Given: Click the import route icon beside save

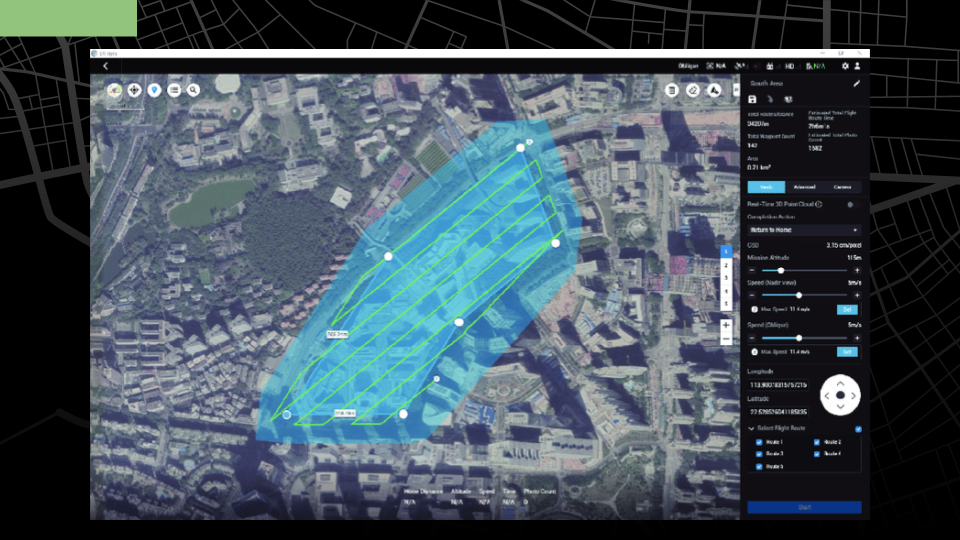Looking at the screenshot, I should (770, 99).
